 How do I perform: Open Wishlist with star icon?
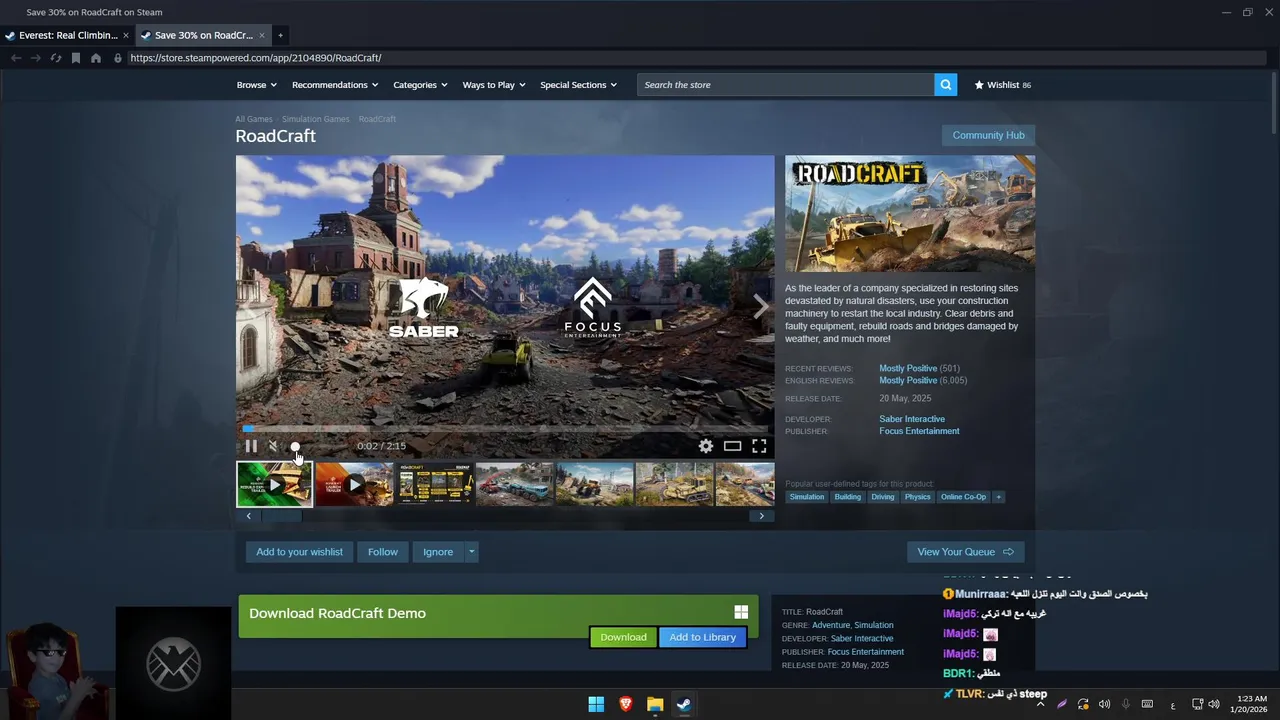coord(1002,85)
